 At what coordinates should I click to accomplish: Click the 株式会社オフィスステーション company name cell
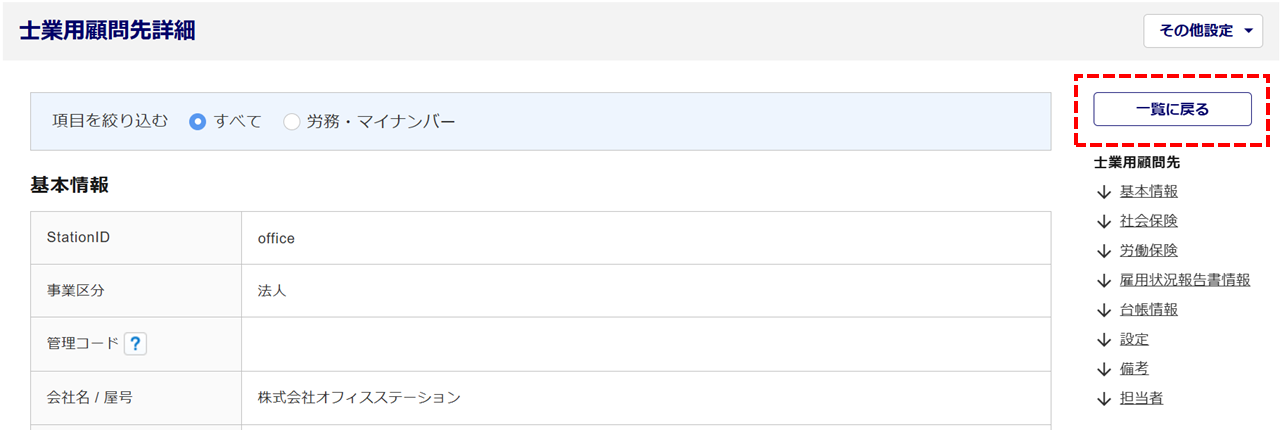(359, 398)
